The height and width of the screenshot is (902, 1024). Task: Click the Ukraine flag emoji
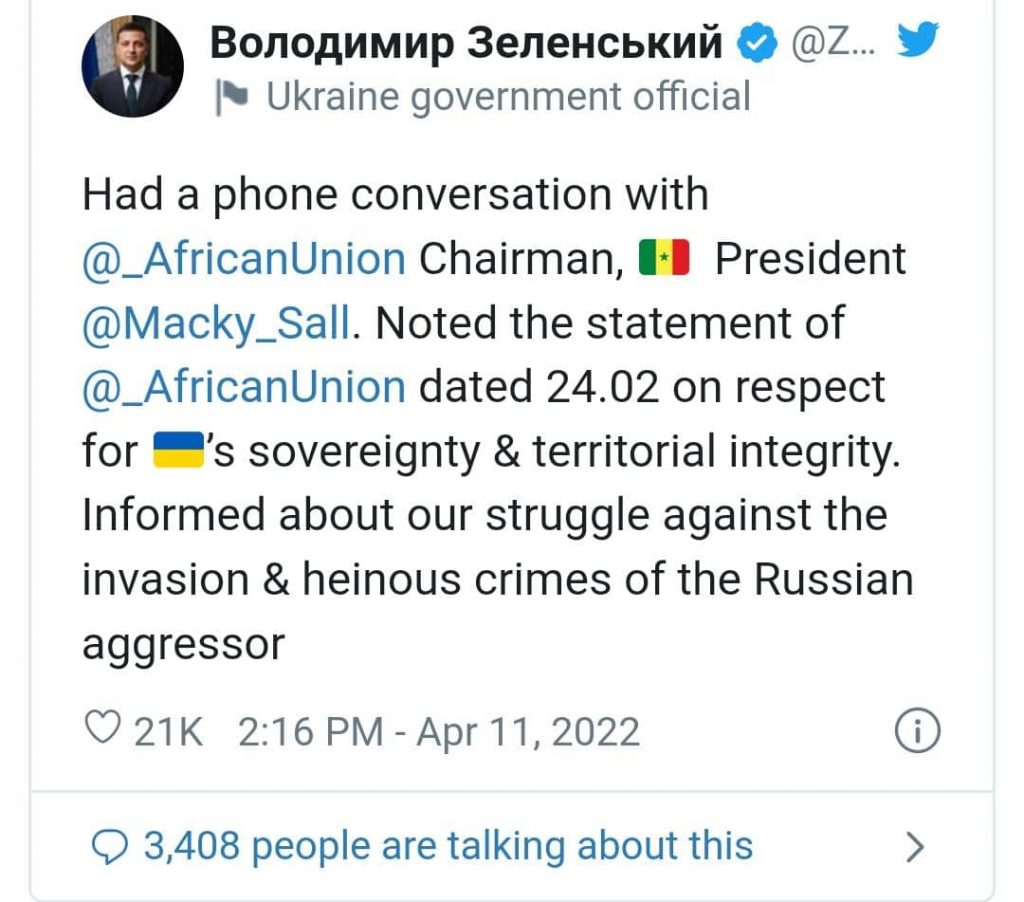coord(179,450)
